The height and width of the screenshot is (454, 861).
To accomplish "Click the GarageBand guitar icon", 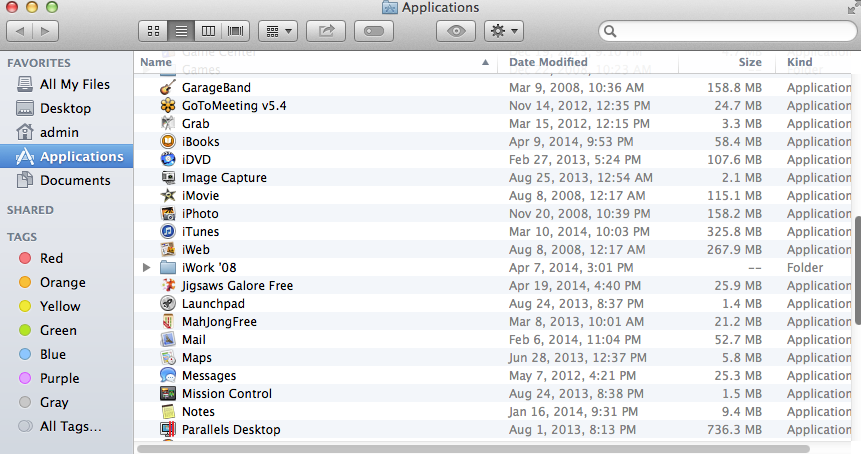I will tap(167, 87).
